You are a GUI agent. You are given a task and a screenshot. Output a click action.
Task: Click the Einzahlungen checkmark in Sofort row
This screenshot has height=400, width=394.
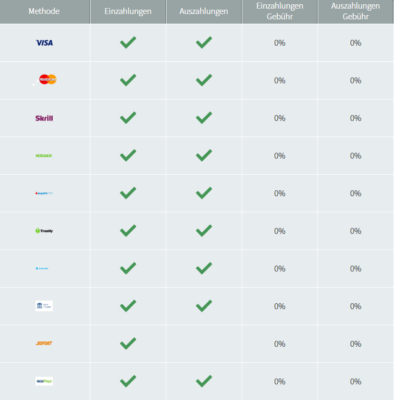(x=128, y=343)
